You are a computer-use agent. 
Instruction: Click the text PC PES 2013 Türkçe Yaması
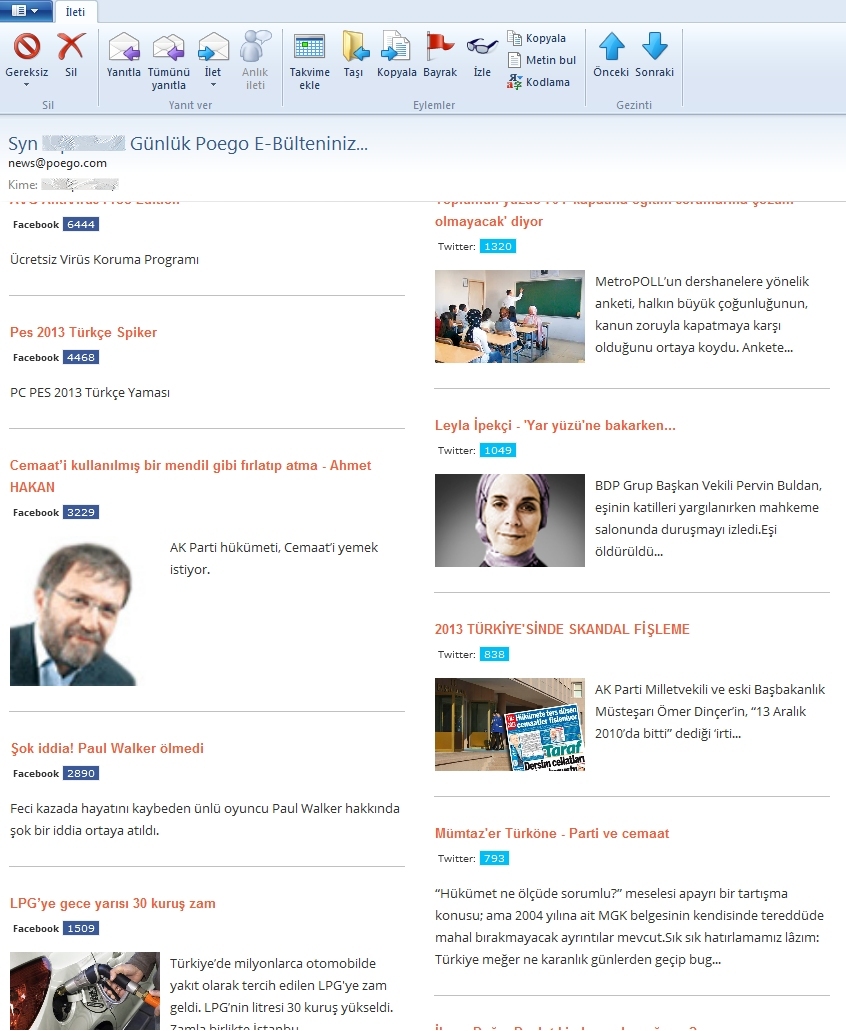90,393
